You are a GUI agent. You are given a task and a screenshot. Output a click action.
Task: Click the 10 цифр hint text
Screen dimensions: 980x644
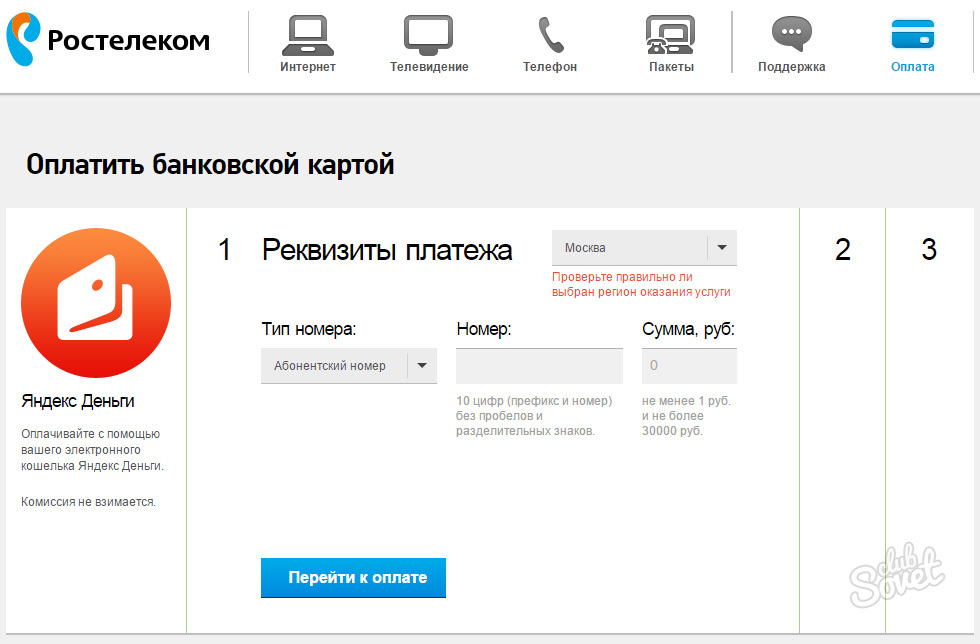pos(534,416)
